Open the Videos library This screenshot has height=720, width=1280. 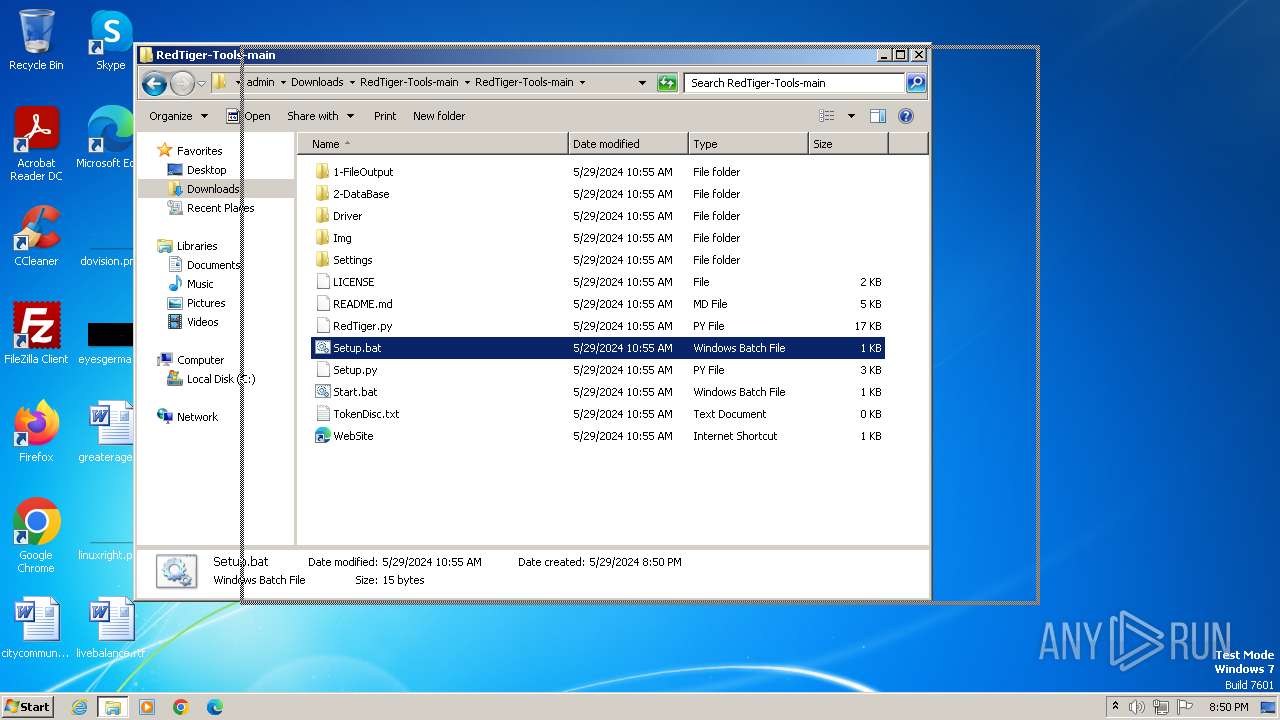click(x=202, y=322)
